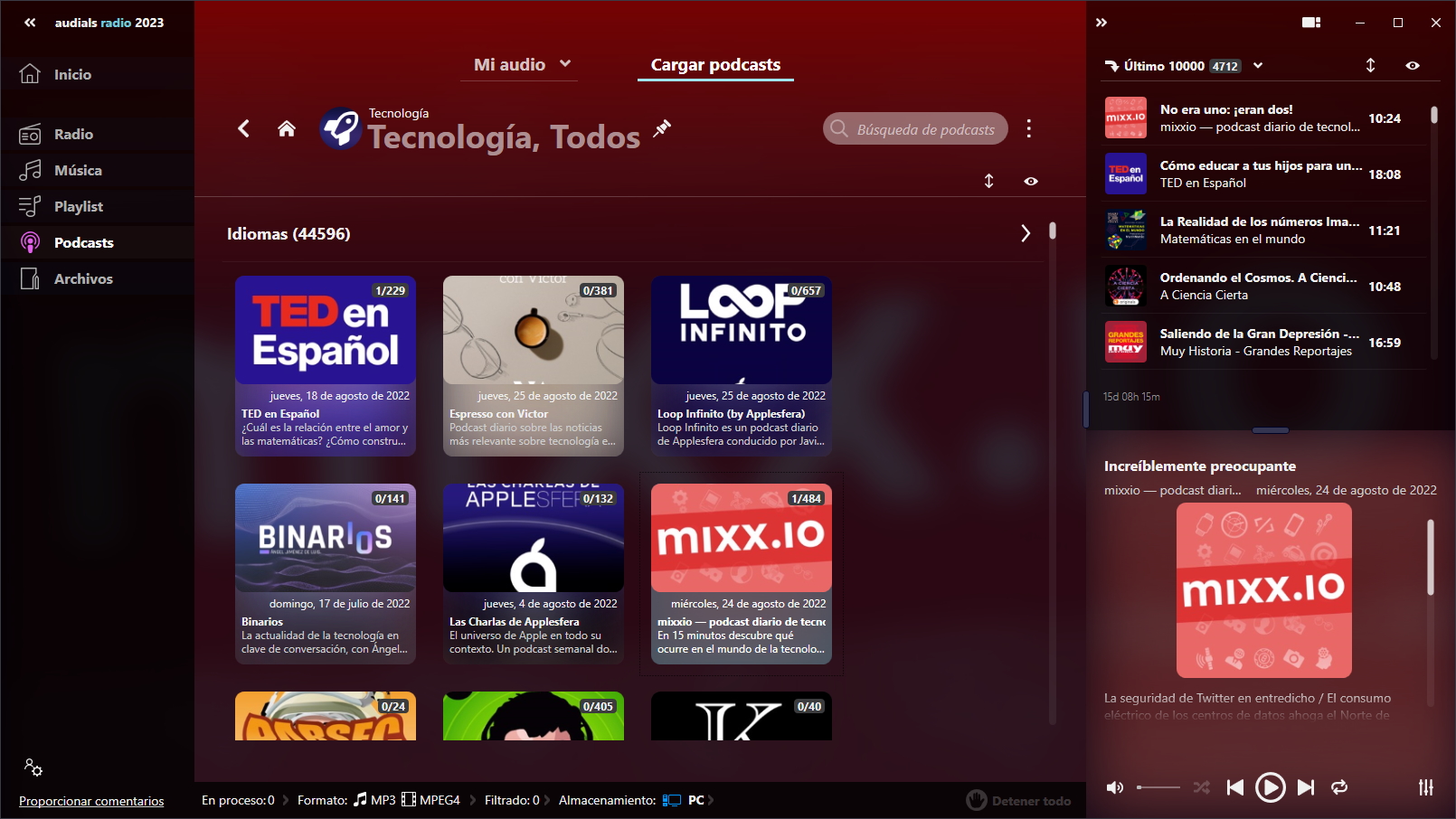Select the Podcasts section

coord(97,242)
